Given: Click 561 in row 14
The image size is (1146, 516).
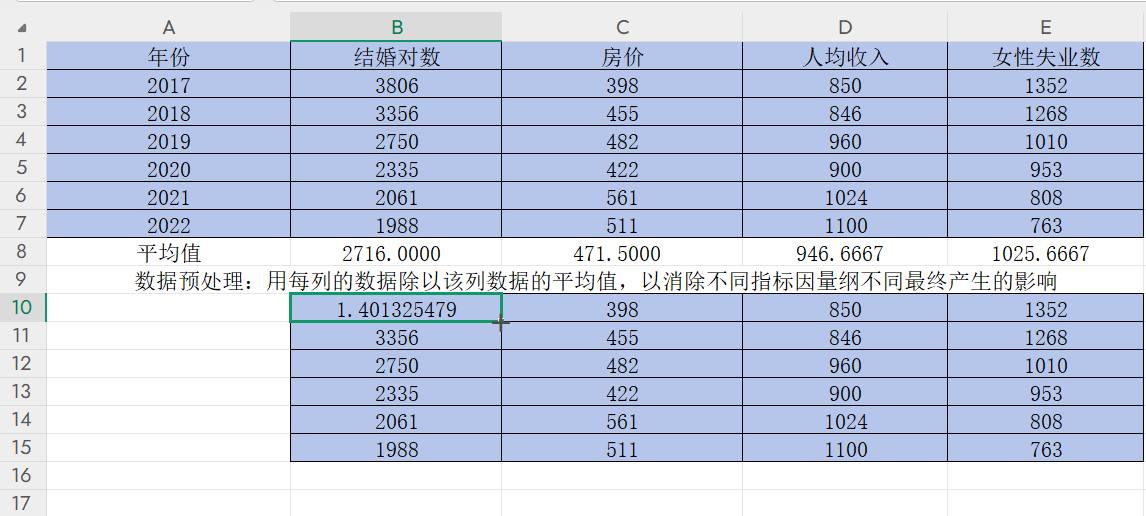Looking at the screenshot, I should click(x=622, y=420).
